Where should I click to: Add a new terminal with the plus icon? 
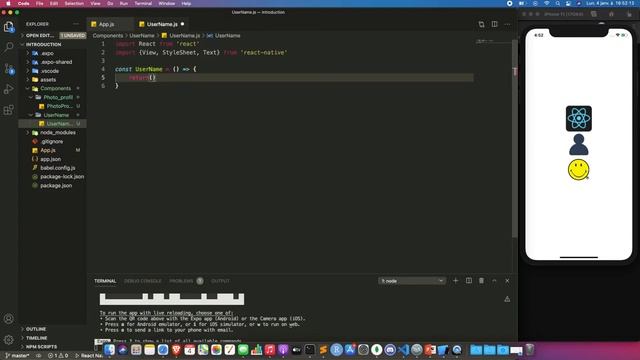point(456,281)
